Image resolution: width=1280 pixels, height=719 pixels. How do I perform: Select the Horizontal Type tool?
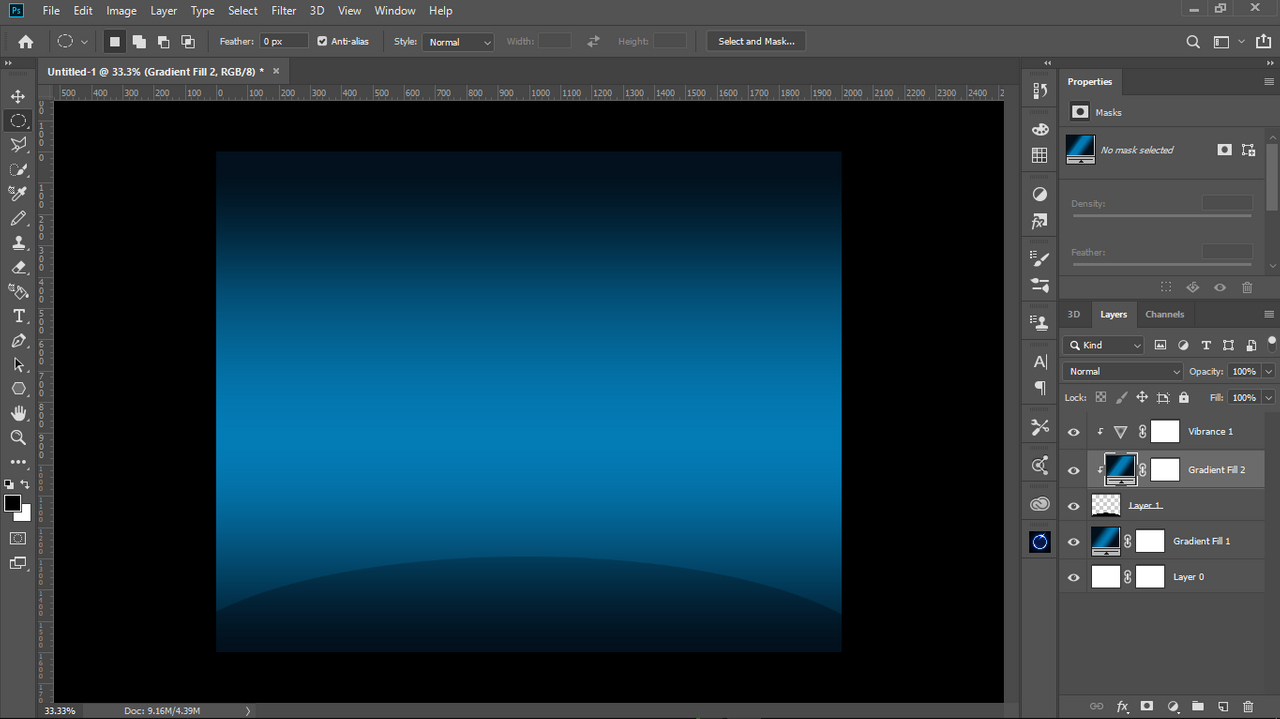pos(18,316)
